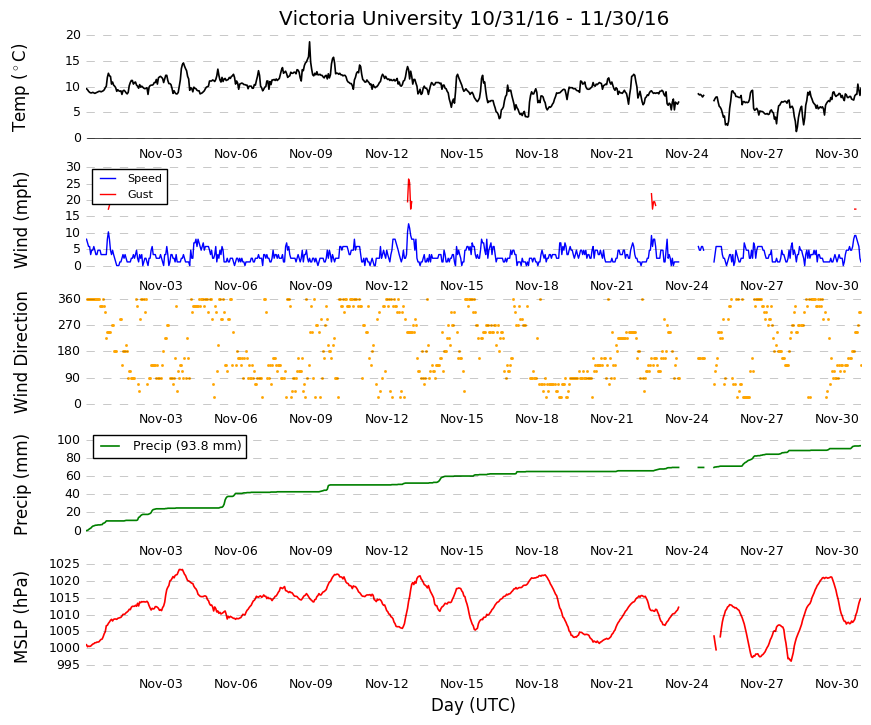The width and height of the screenshot is (871, 725).
Task: Click the Temp (°C) axis label
Action: point(19,88)
